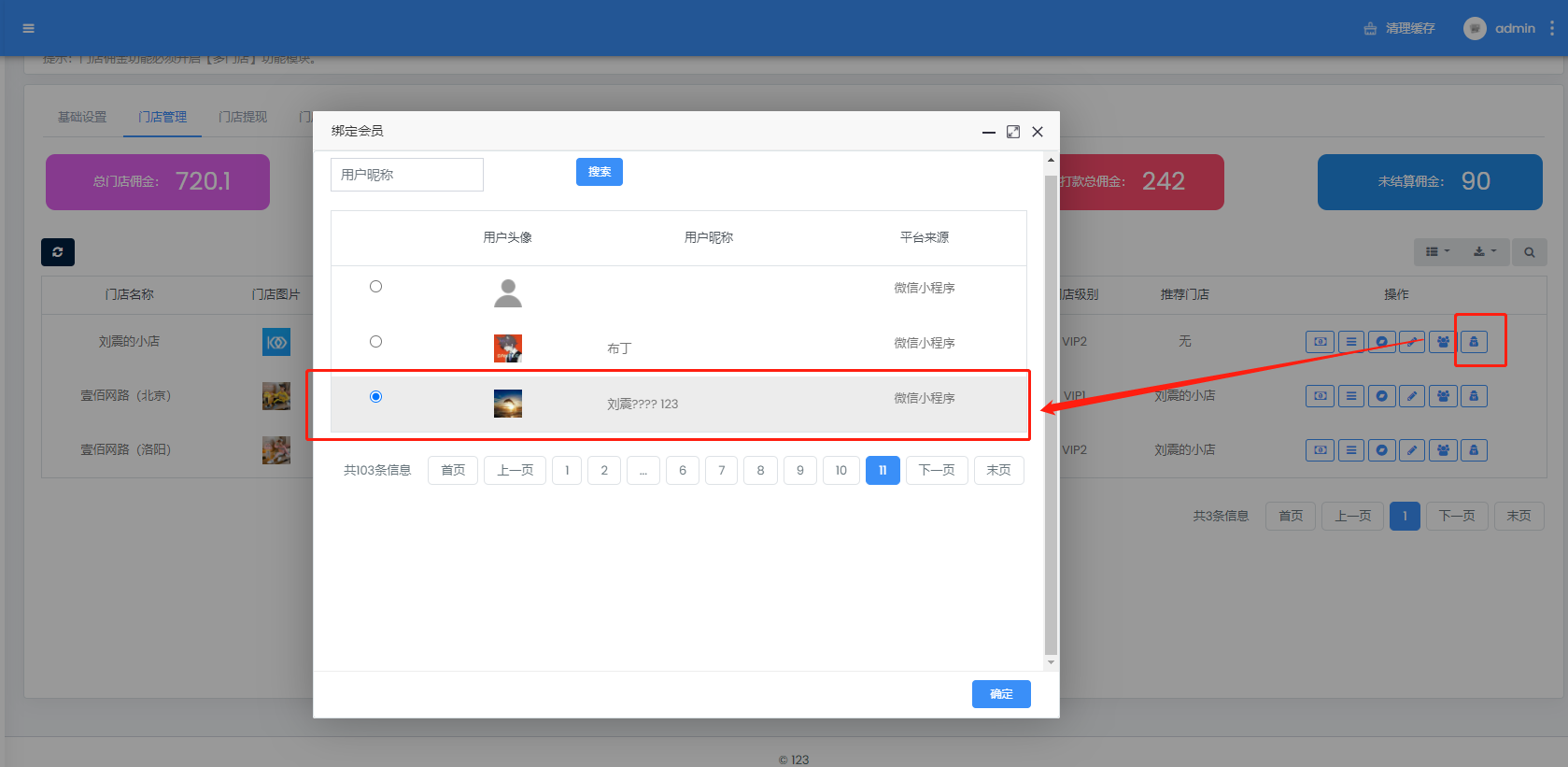This screenshot has width=1568, height=767.
Task: Switch to the 基础设置 tab
Action: (82, 117)
